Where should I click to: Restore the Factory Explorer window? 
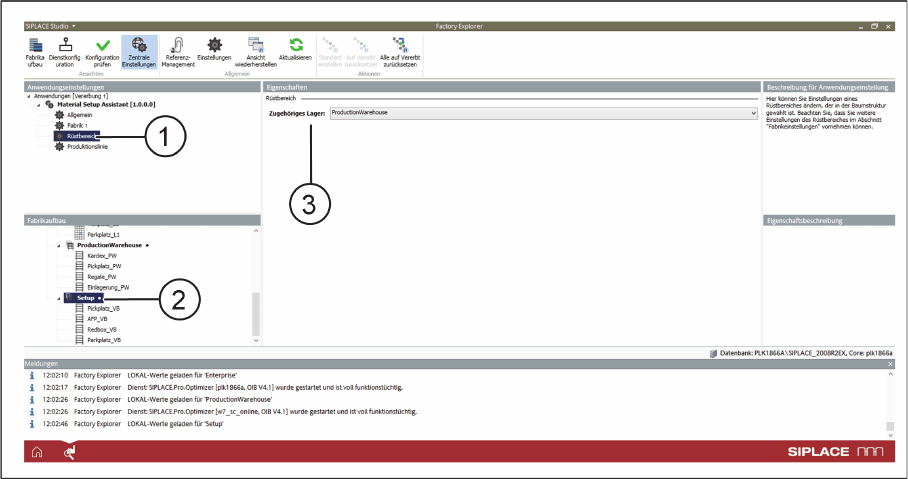coord(874,26)
